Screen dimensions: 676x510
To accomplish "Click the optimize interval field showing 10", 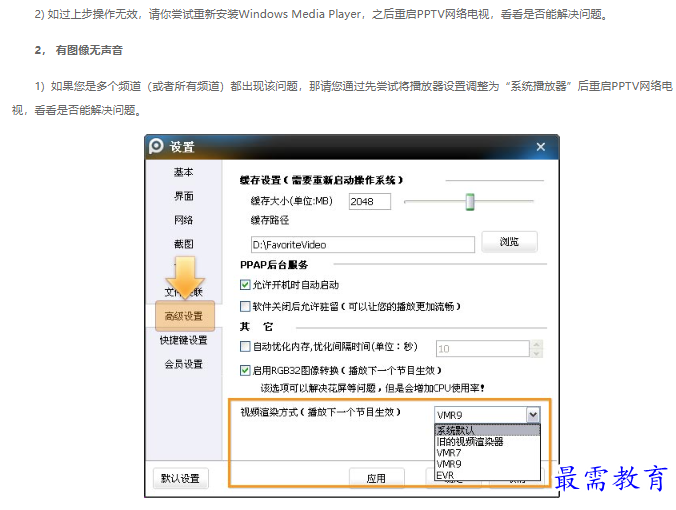I will (483, 349).
